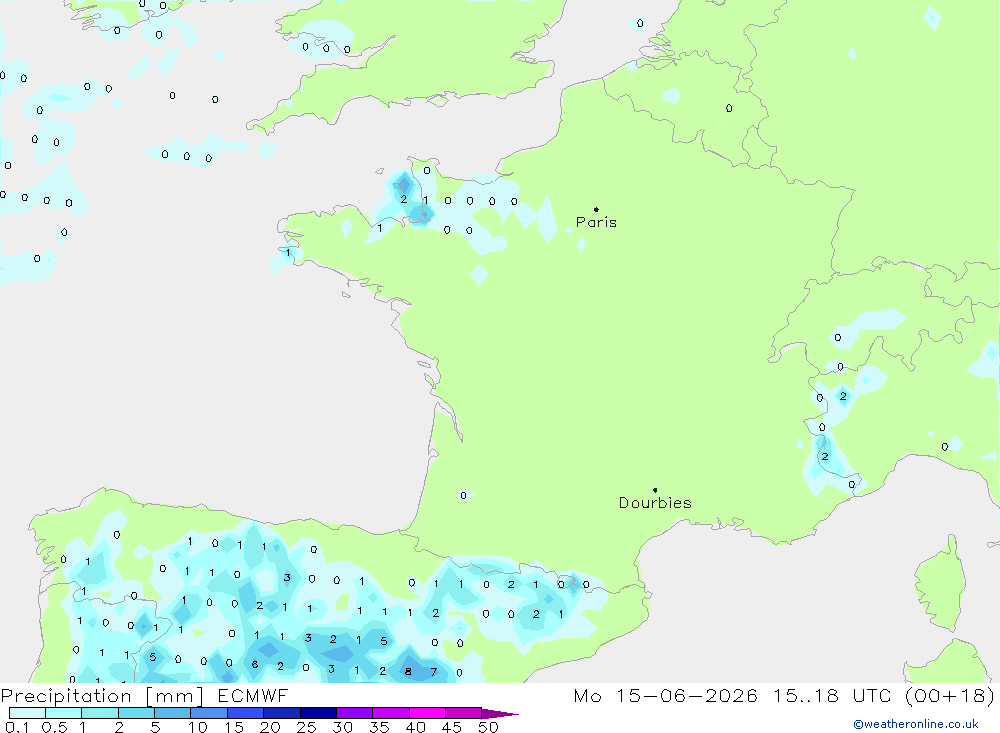The height and width of the screenshot is (733, 1000).
Task: Click the '15..18 UTC' time range text
Action: (x=832, y=695)
